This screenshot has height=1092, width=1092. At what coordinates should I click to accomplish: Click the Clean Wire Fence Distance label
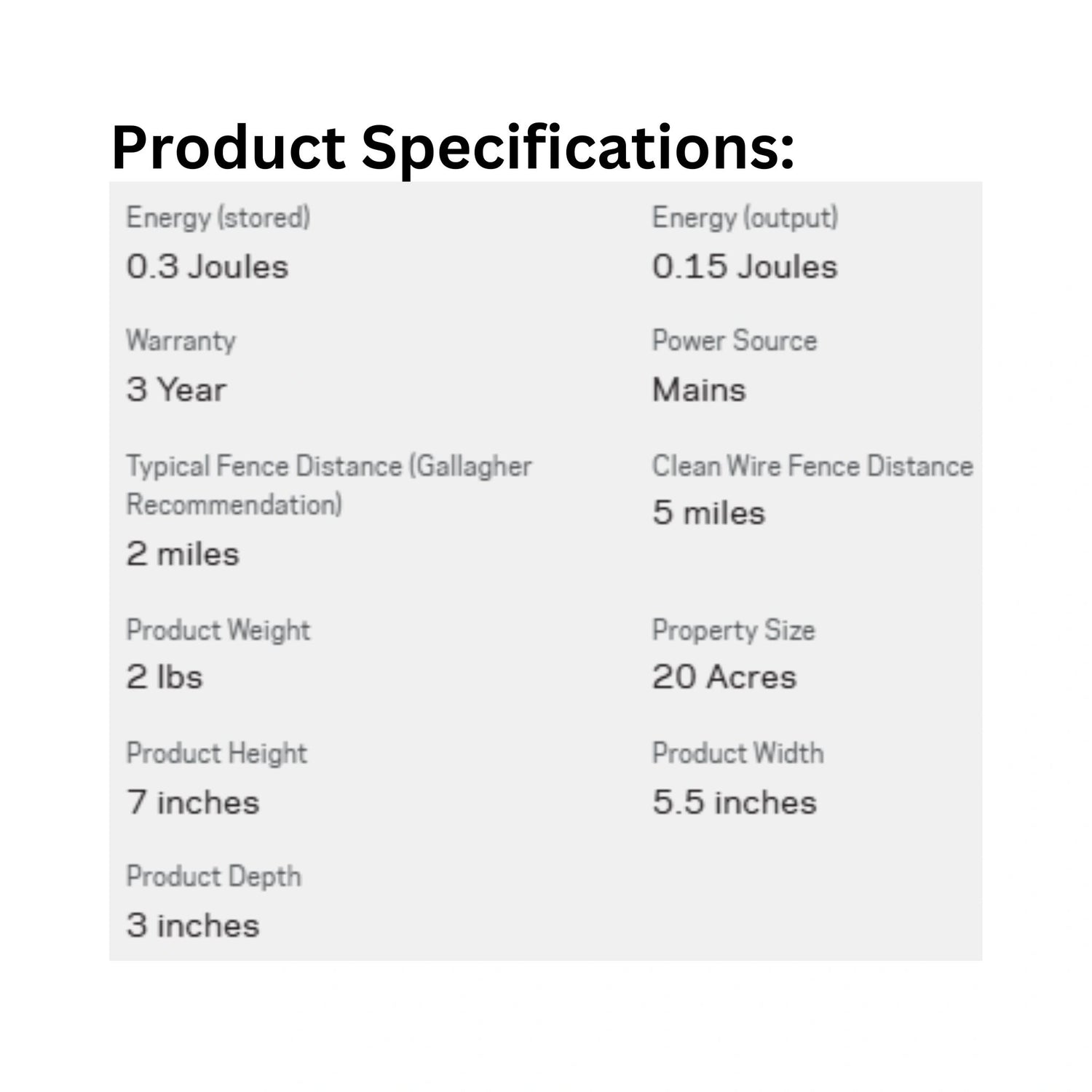[x=812, y=466]
